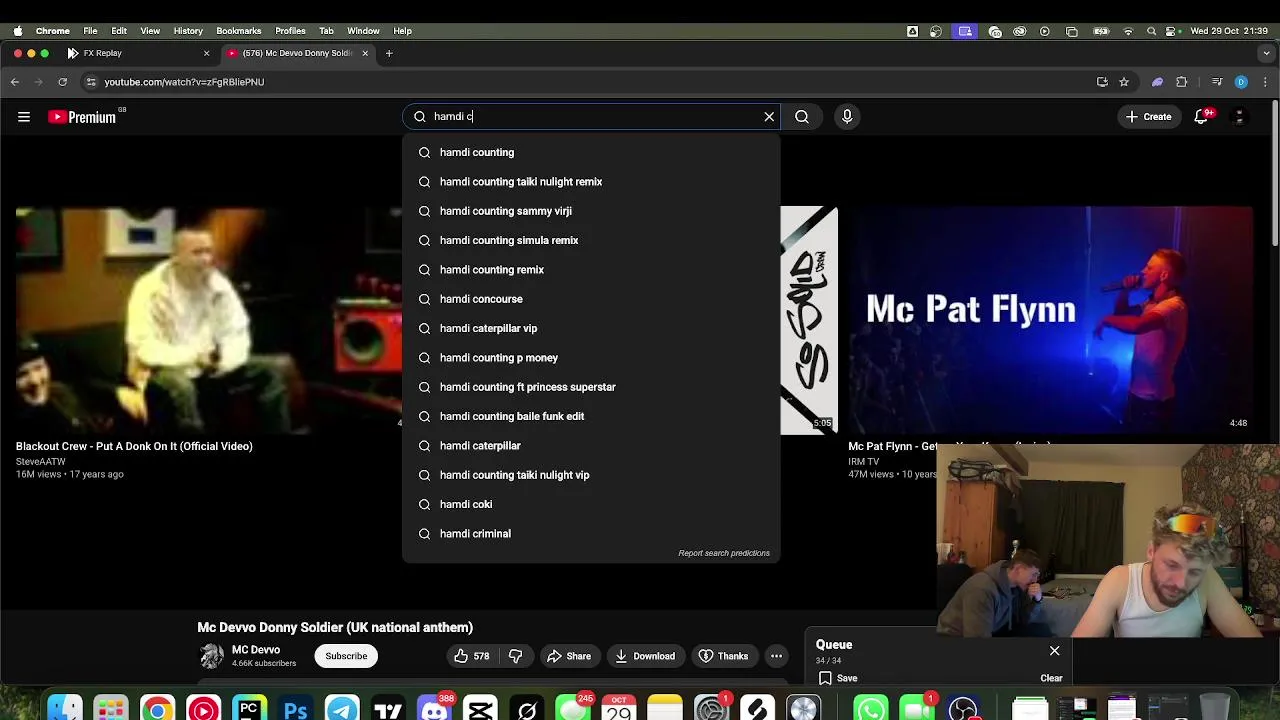Open the YouTube hamburger guide menu
Viewport: 1280px width, 720px height.
24,117
